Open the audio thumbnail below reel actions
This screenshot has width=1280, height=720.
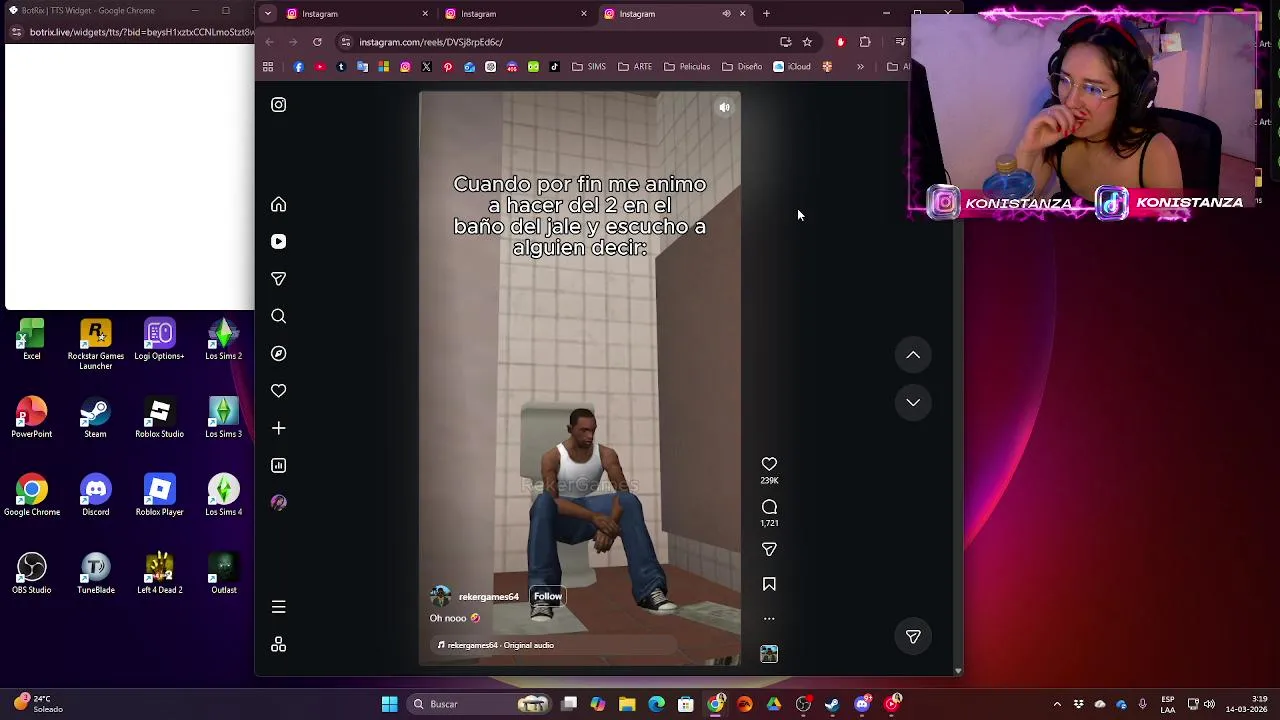(769, 654)
